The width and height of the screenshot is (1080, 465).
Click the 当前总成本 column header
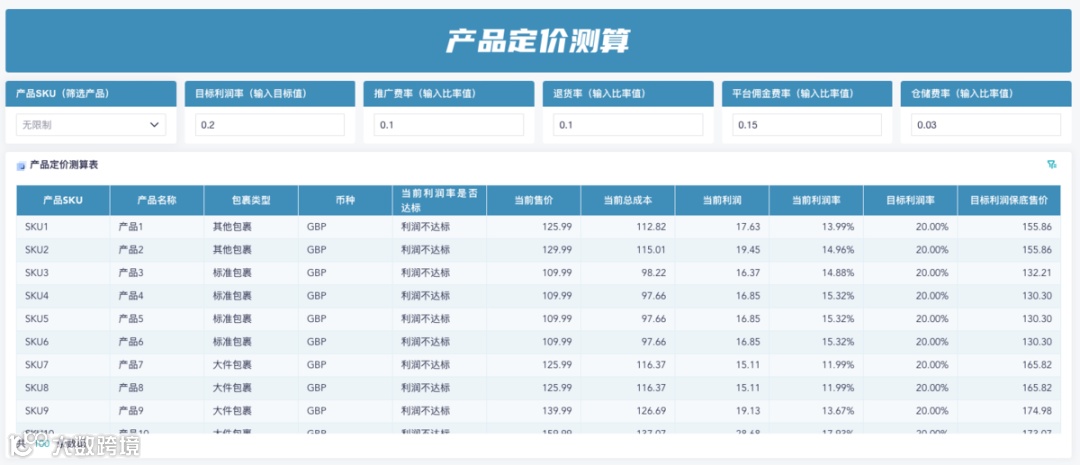(x=628, y=200)
